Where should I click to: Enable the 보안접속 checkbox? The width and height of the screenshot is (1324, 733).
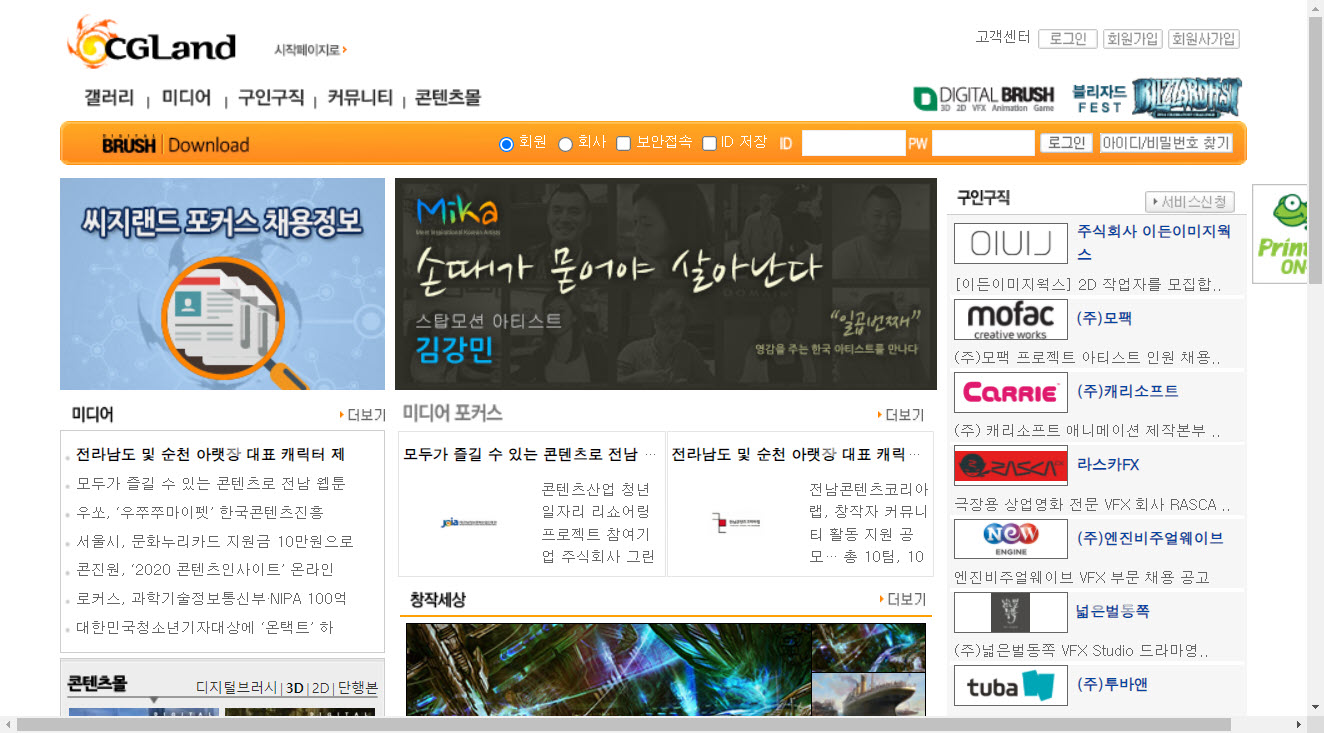[623, 143]
